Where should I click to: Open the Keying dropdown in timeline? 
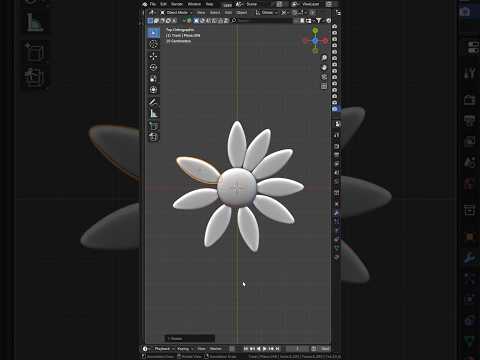coord(185,349)
